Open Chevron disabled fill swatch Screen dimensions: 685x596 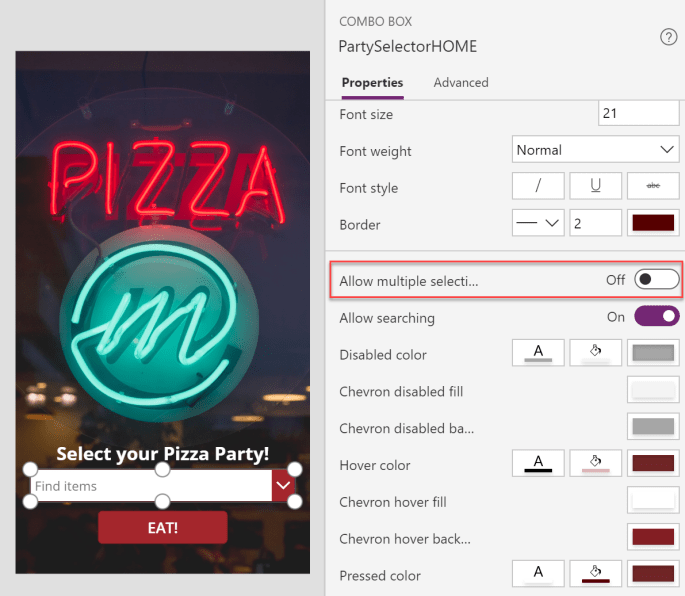653,389
